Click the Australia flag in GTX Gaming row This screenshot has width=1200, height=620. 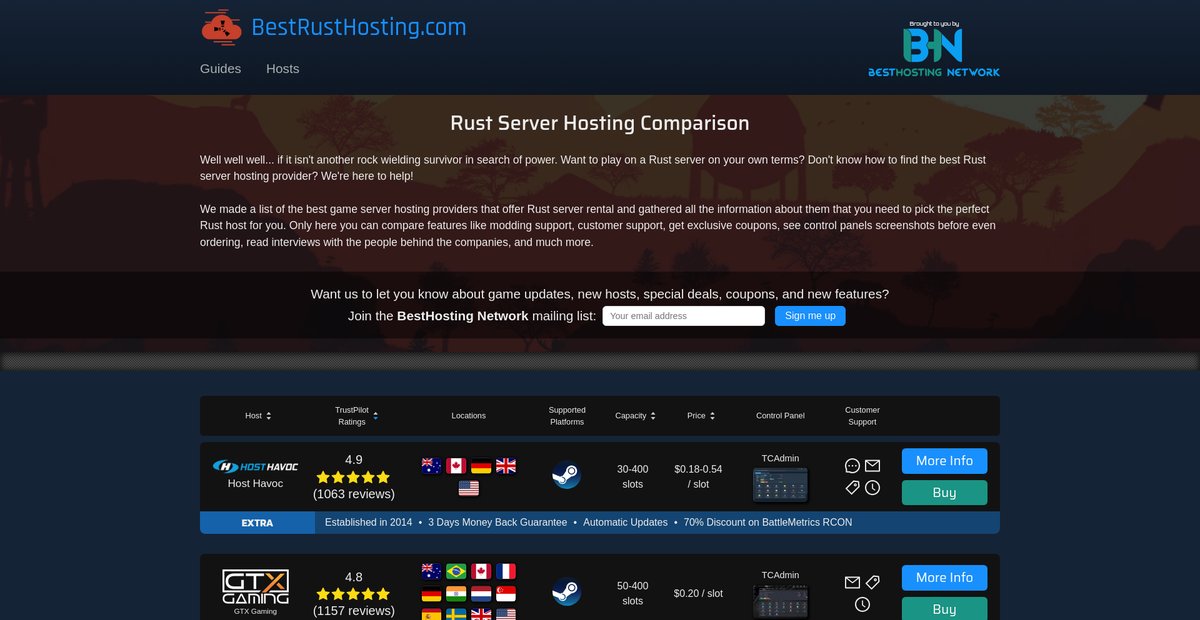(432, 572)
